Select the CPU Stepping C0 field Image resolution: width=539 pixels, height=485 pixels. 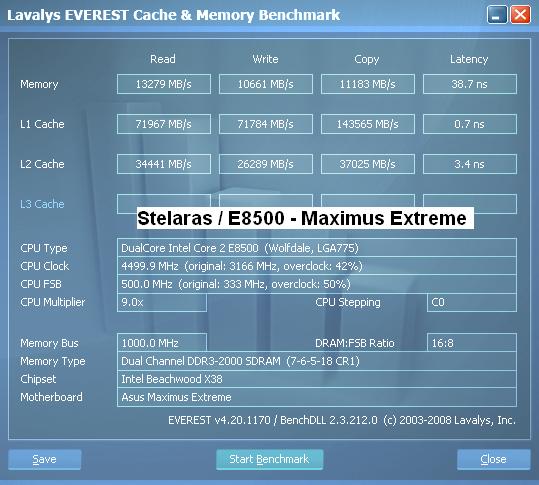(472, 302)
